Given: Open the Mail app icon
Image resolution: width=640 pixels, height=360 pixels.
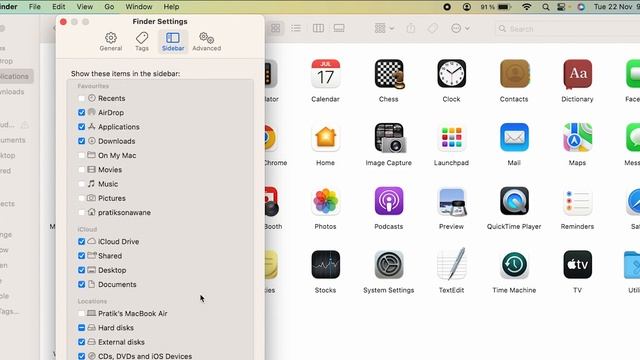Looking at the screenshot, I should click(x=514, y=138).
